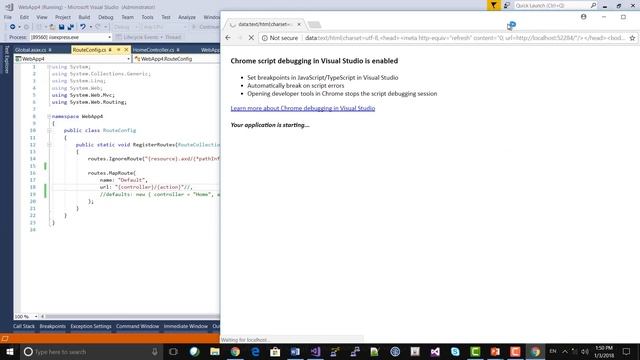The image size is (640, 360).
Task: Click the Navigate Backward icon in Visual Studio toolbar
Action: click(13, 27)
